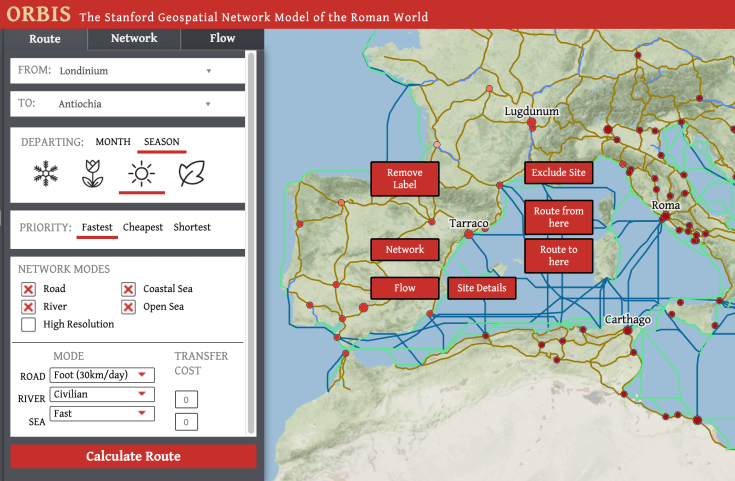Expand the Road mode Foot dropdown

102,375
